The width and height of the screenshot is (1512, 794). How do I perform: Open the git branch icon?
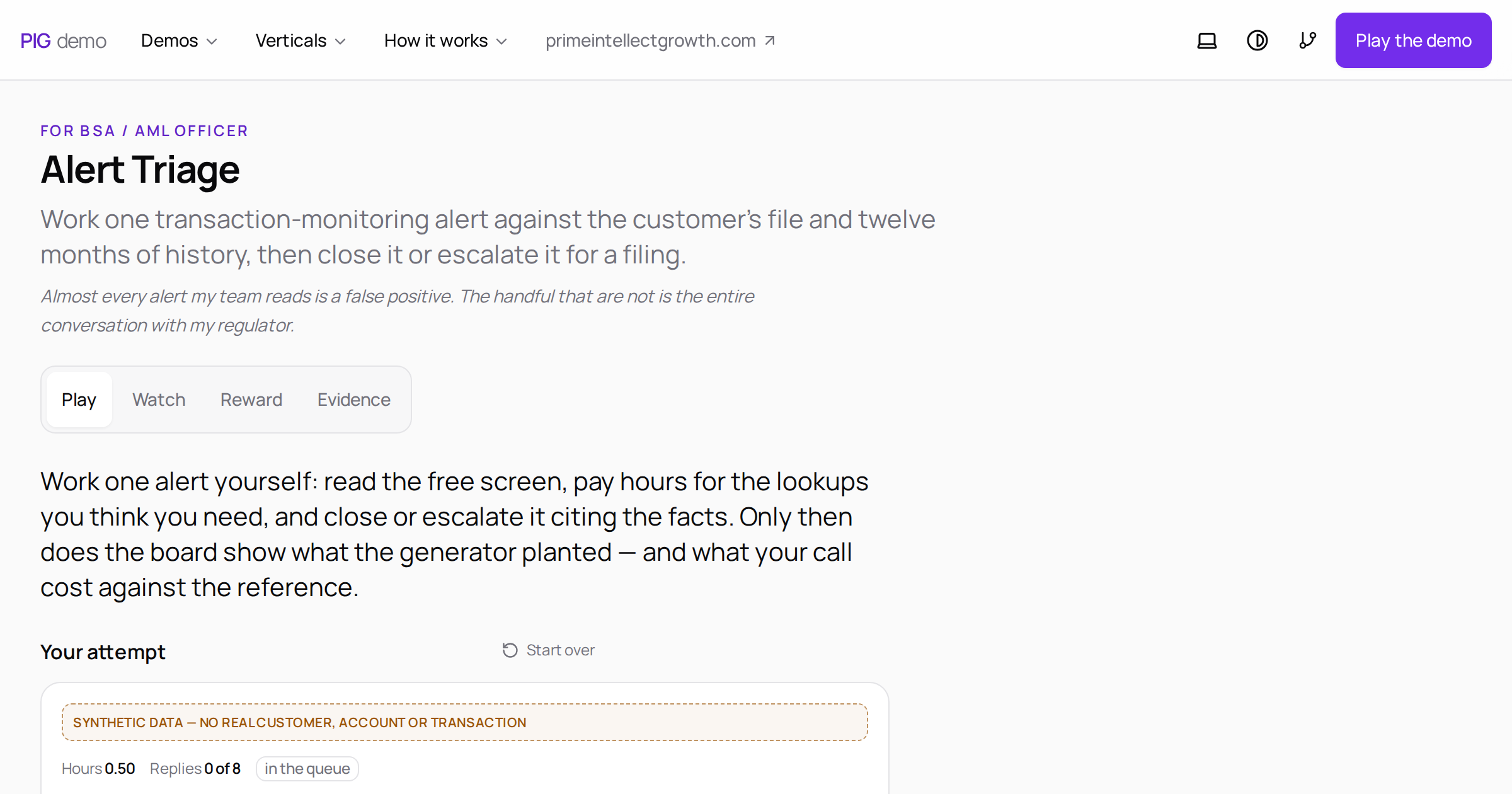point(1307,41)
